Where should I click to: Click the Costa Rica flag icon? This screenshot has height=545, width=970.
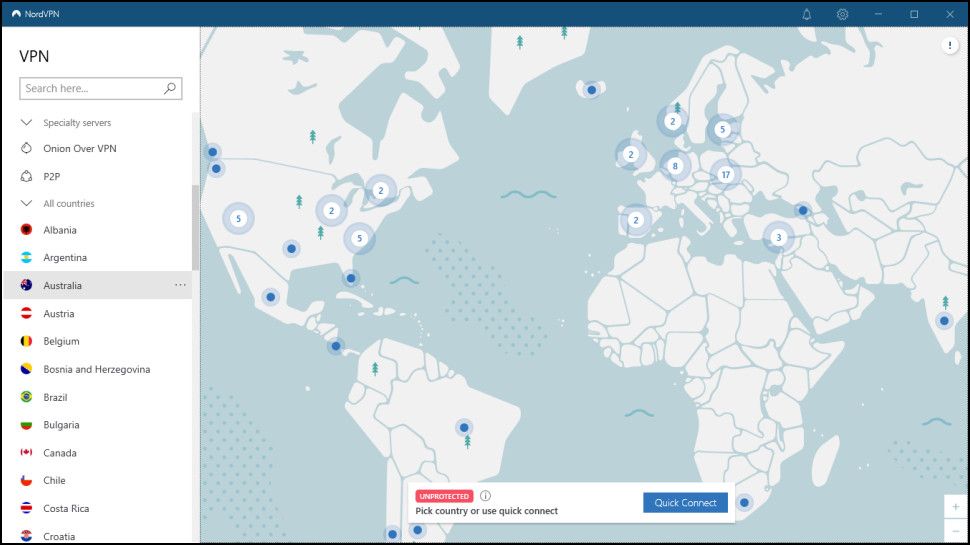[26, 508]
